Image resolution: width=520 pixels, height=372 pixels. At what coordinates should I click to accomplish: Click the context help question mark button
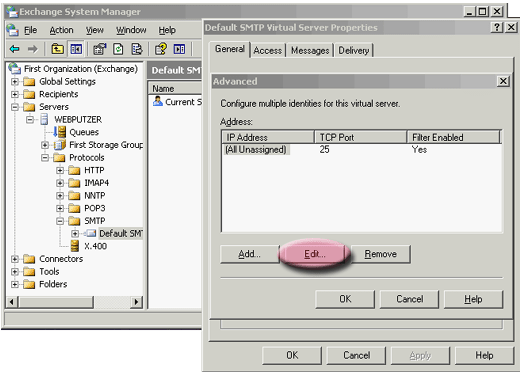[496, 27]
